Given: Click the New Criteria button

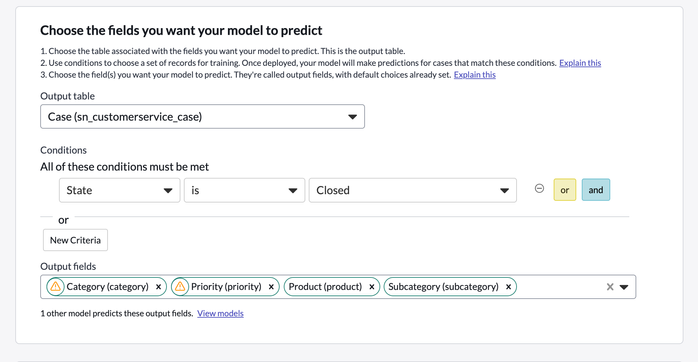Looking at the screenshot, I should pos(75,240).
